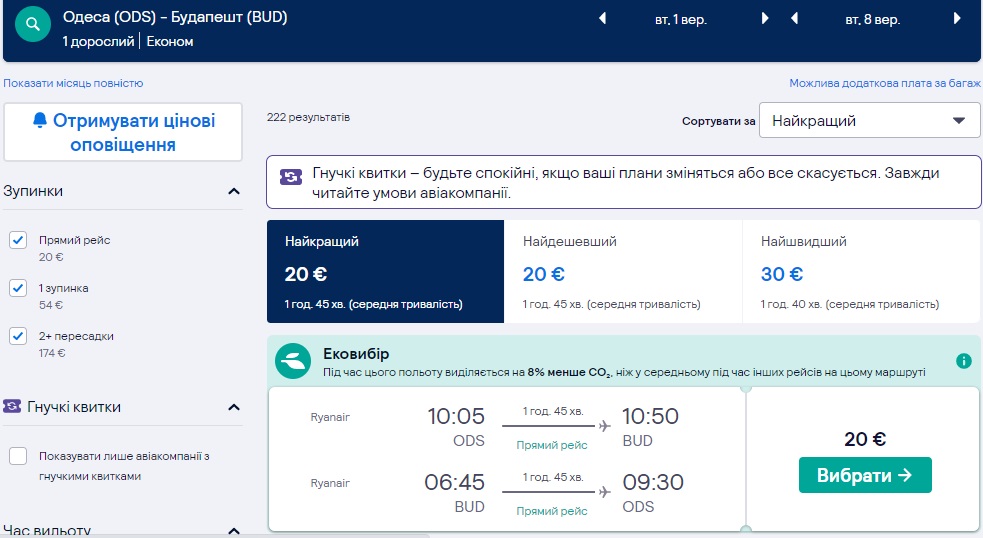Open Показати місяць повністю link
The image size is (983, 538).
(73, 83)
